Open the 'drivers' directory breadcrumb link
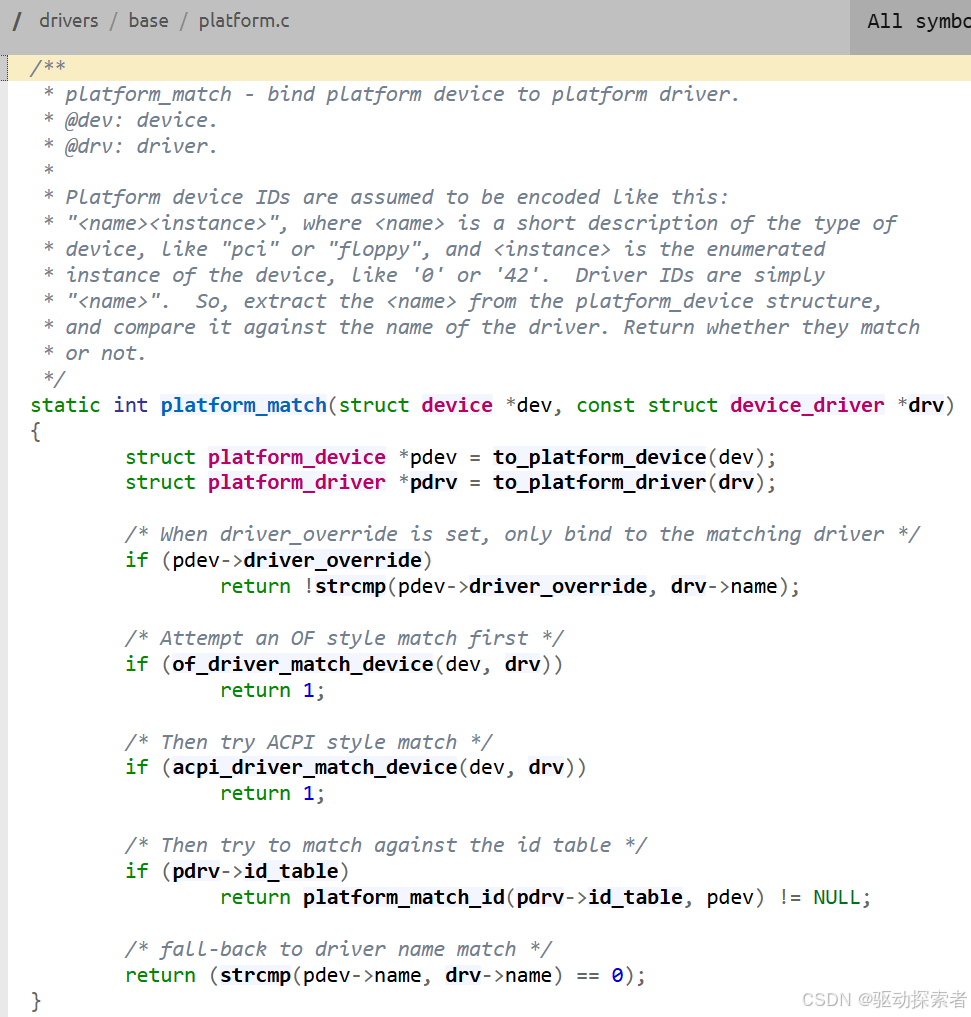Image resolution: width=971 pixels, height=1017 pixels. coord(68,20)
